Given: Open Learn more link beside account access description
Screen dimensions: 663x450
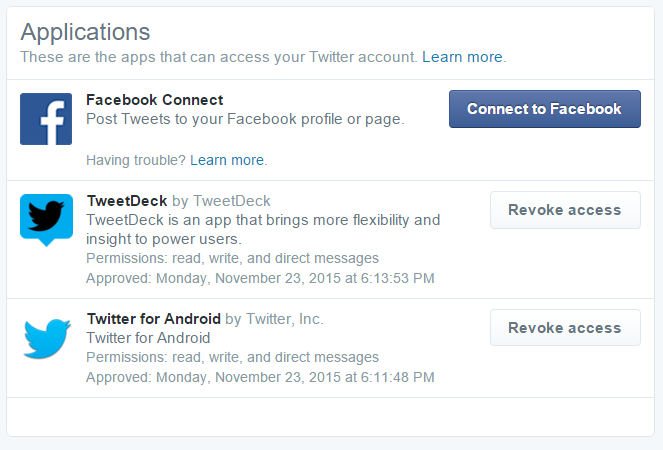Looking at the screenshot, I should (x=463, y=57).
